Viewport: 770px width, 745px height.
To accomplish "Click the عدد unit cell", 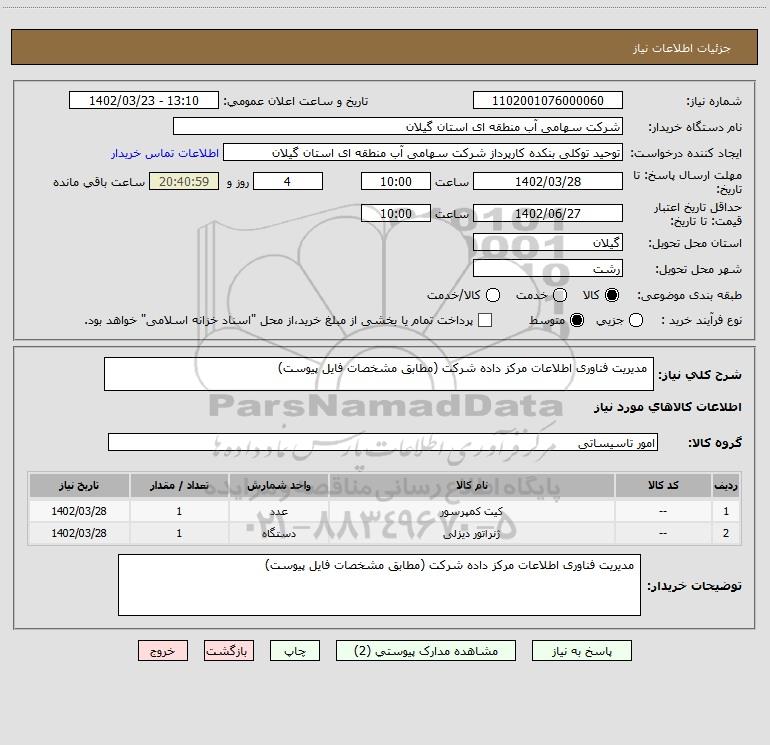I will coord(278,511).
